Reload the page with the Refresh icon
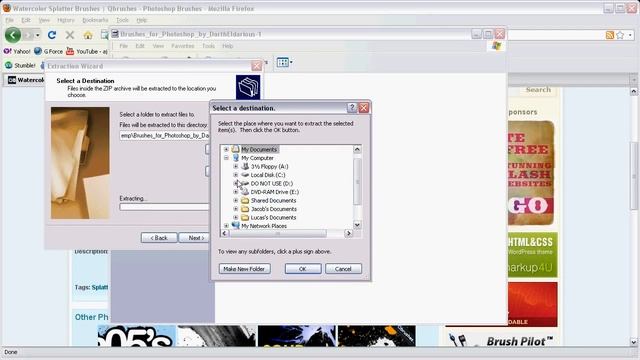 coord(52,35)
